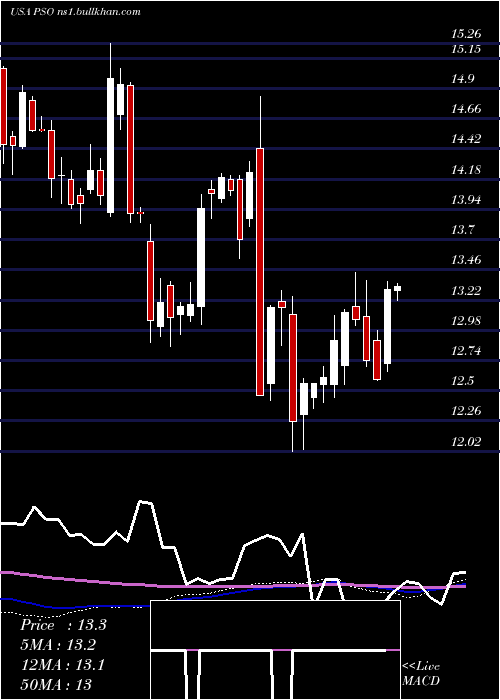
Task: Select the 12.74 price axis label
Action: [x=466, y=351]
